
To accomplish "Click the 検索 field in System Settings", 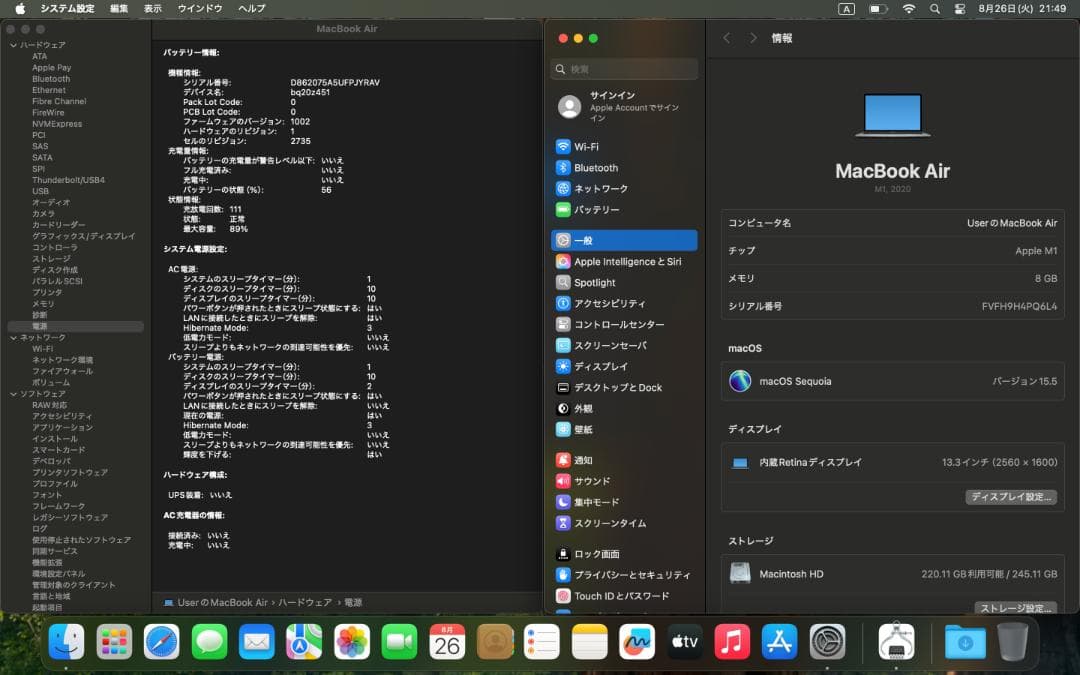I will coord(624,69).
